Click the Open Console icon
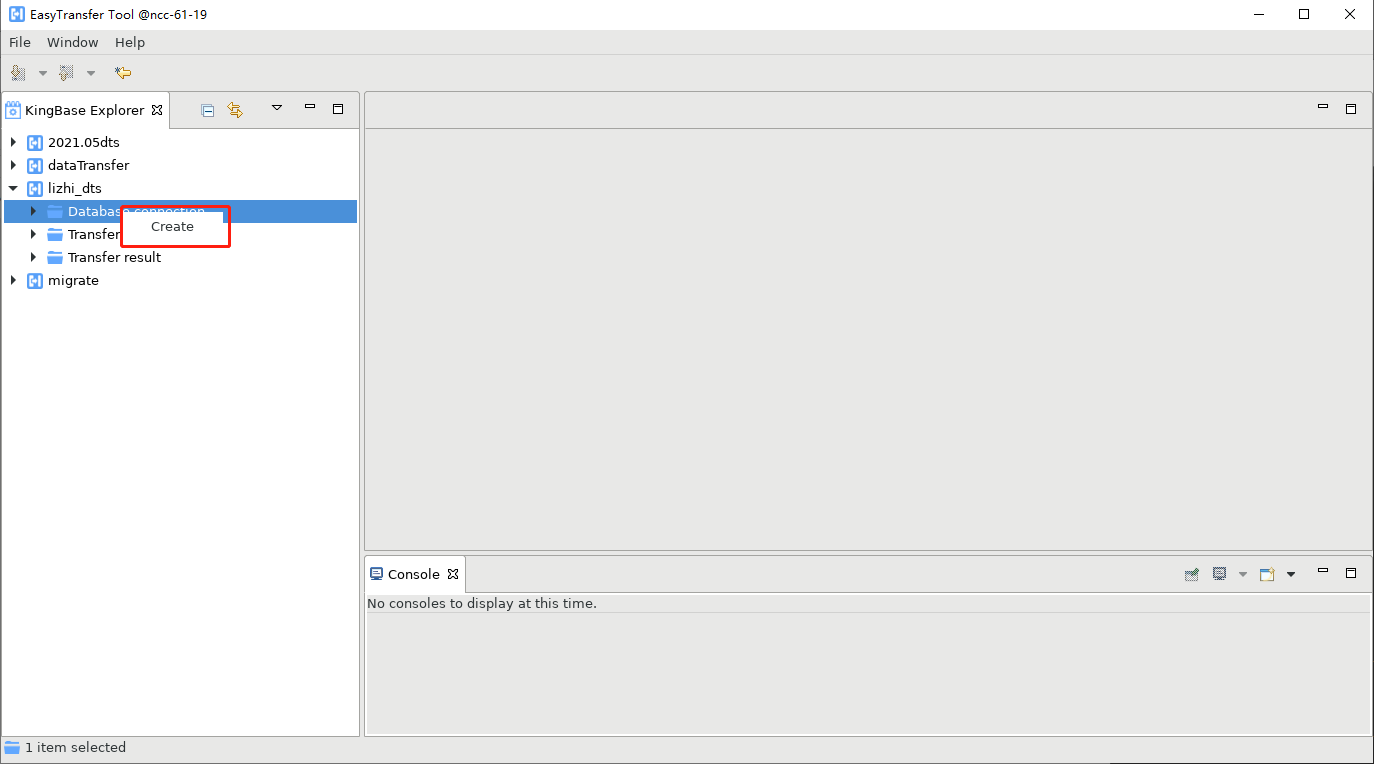 pyautogui.click(x=1268, y=574)
